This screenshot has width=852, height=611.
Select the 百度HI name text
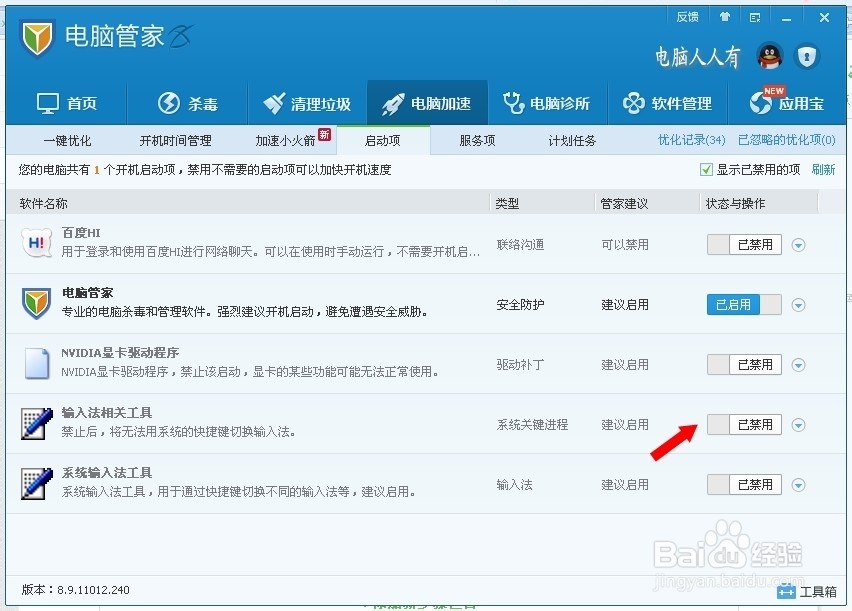[81, 233]
